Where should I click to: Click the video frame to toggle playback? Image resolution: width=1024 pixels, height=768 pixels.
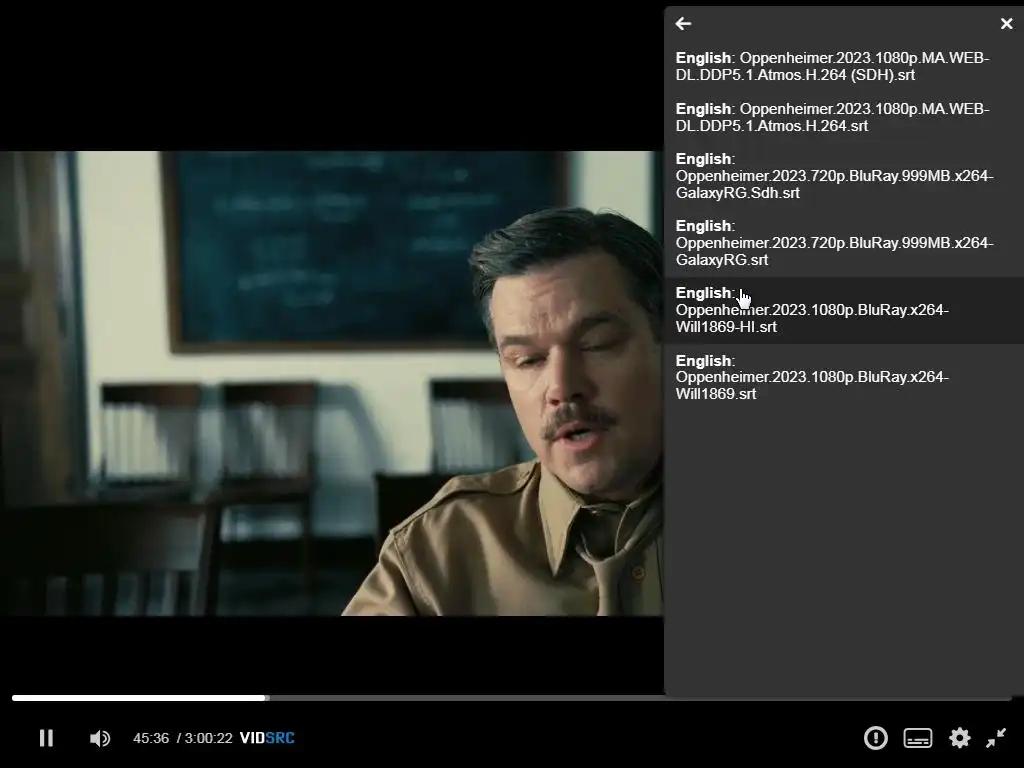pos(332,383)
